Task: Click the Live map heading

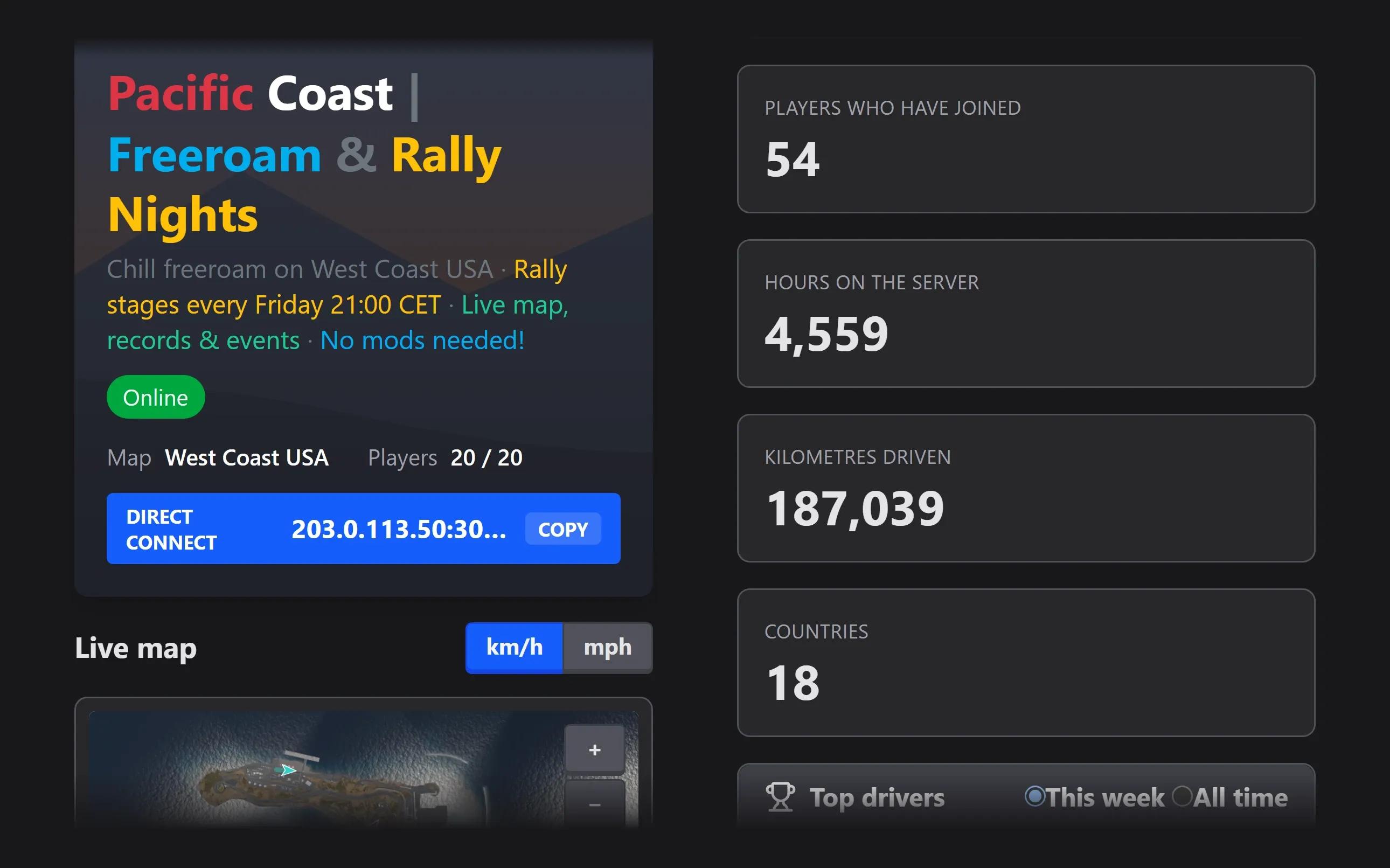Action: 136,648
